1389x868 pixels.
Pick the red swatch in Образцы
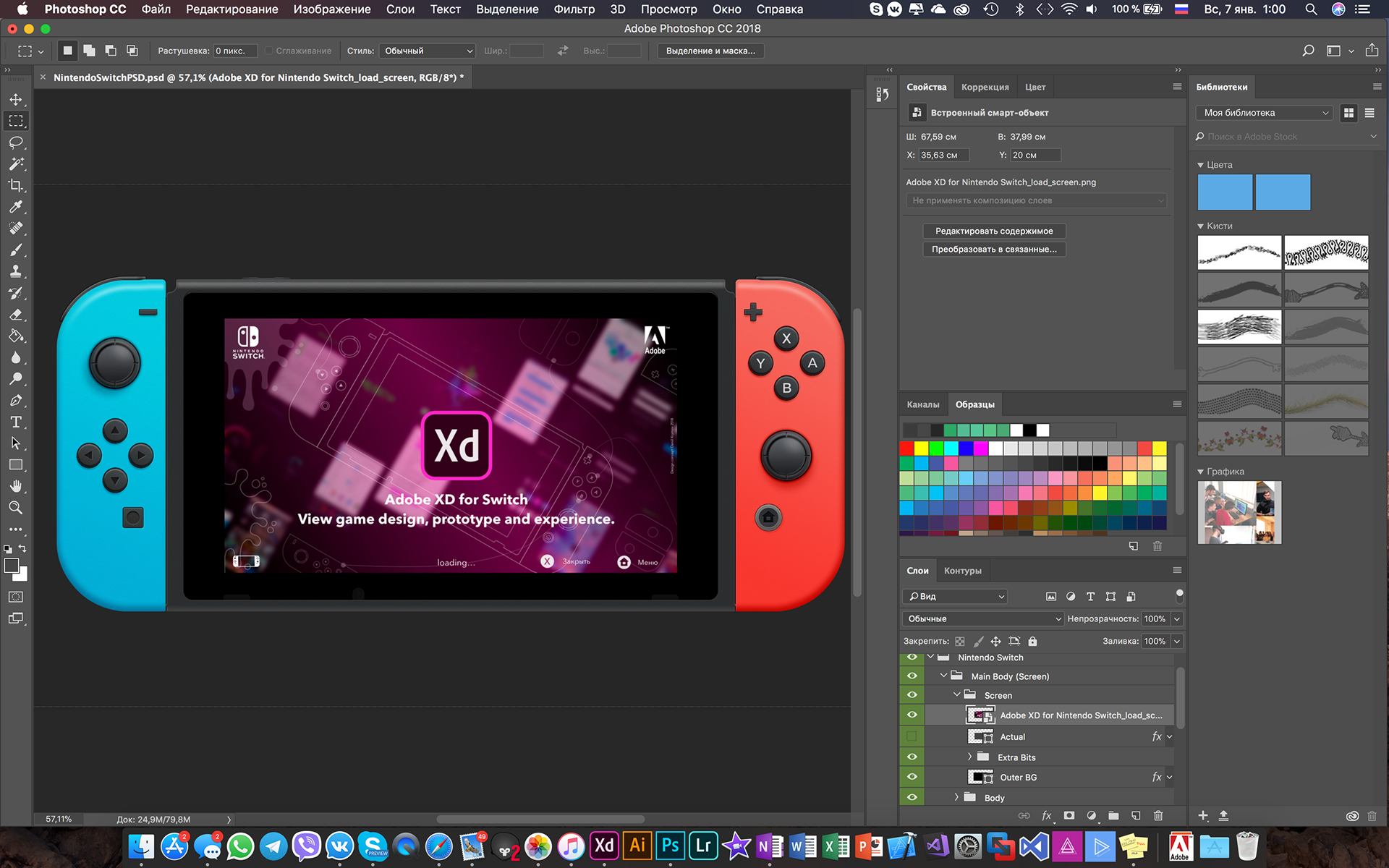(906, 448)
